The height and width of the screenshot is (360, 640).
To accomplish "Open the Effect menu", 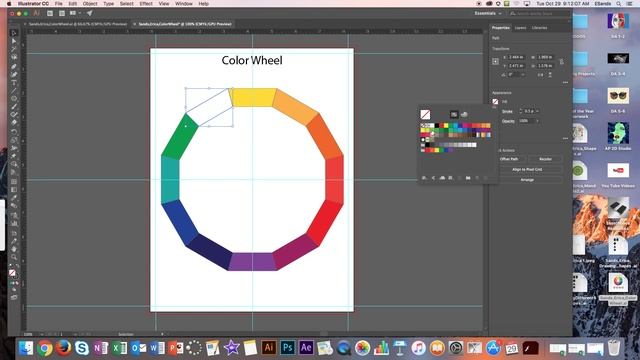I will (146, 4).
